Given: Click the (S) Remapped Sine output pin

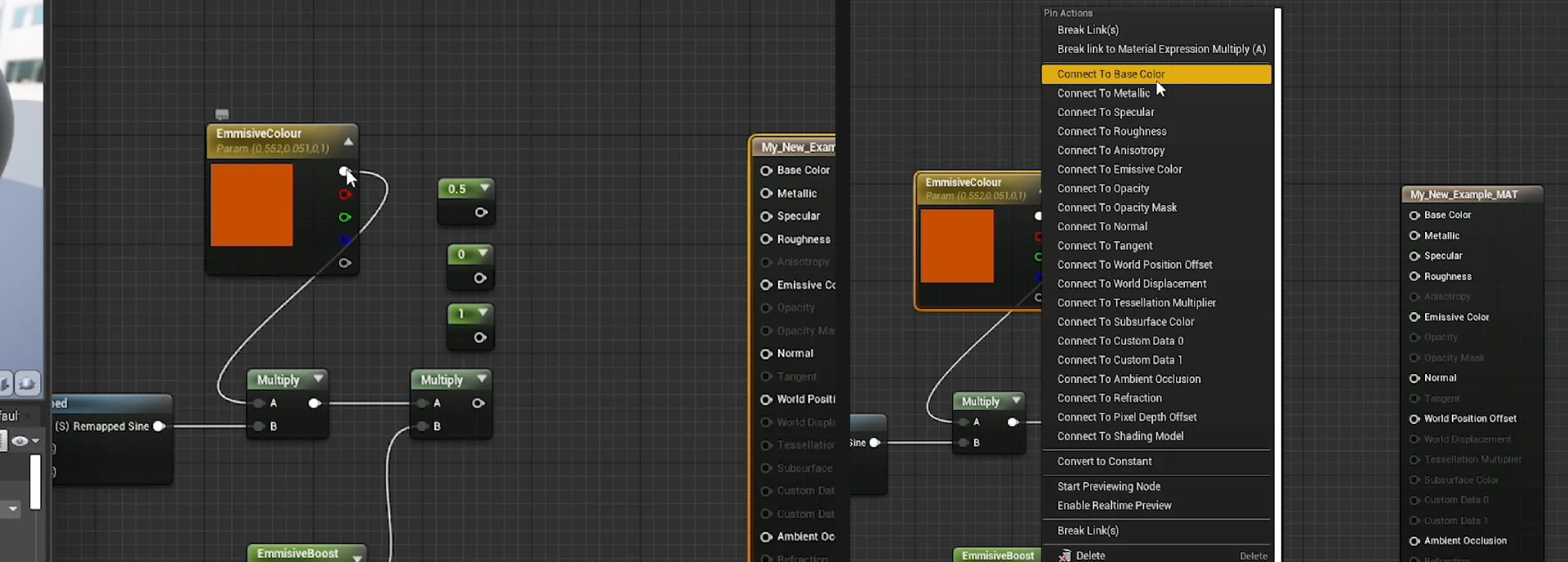Looking at the screenshot, I should pyautogui.click(x=159, y=426).
